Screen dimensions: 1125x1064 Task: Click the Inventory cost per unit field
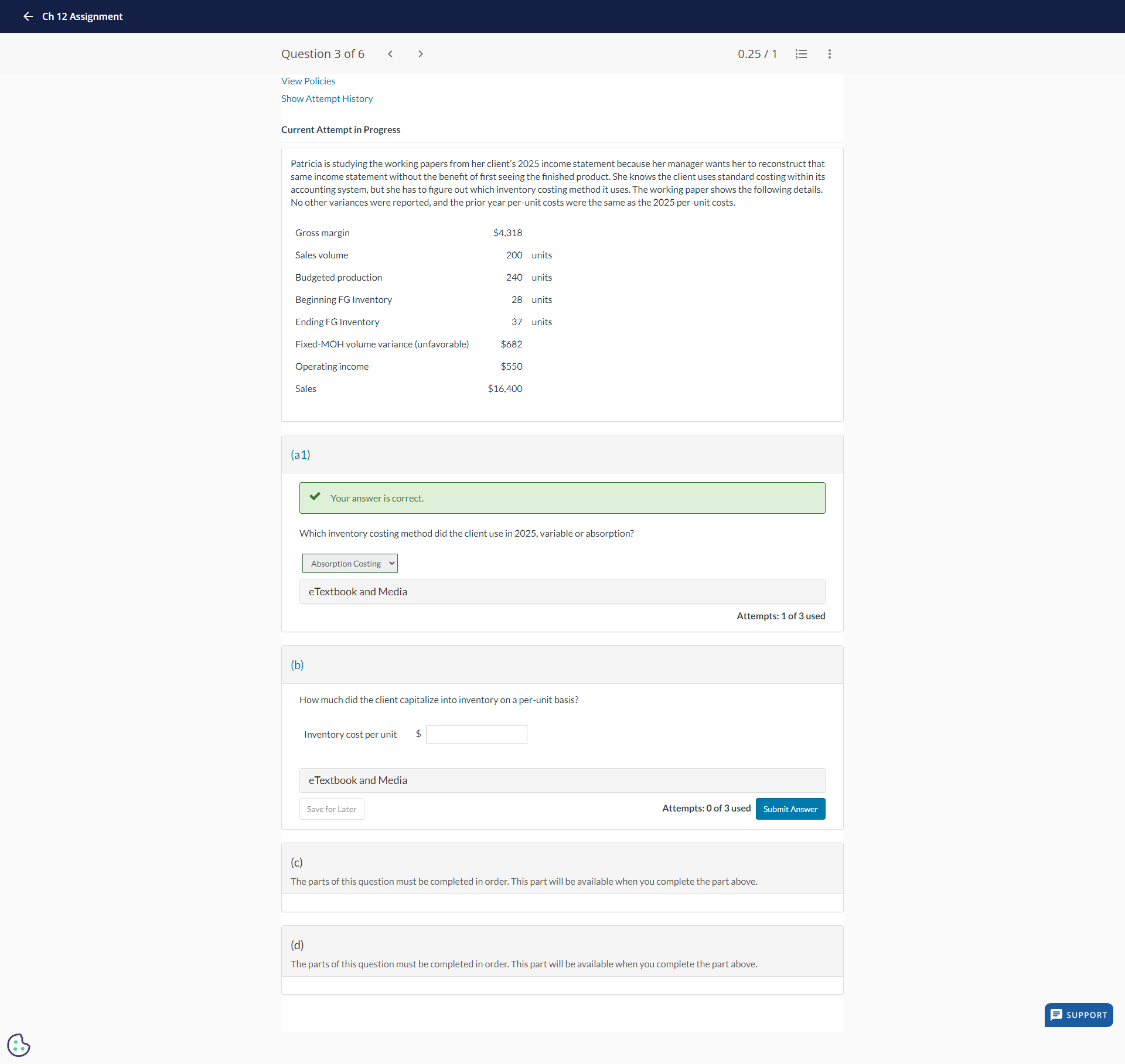476,734
